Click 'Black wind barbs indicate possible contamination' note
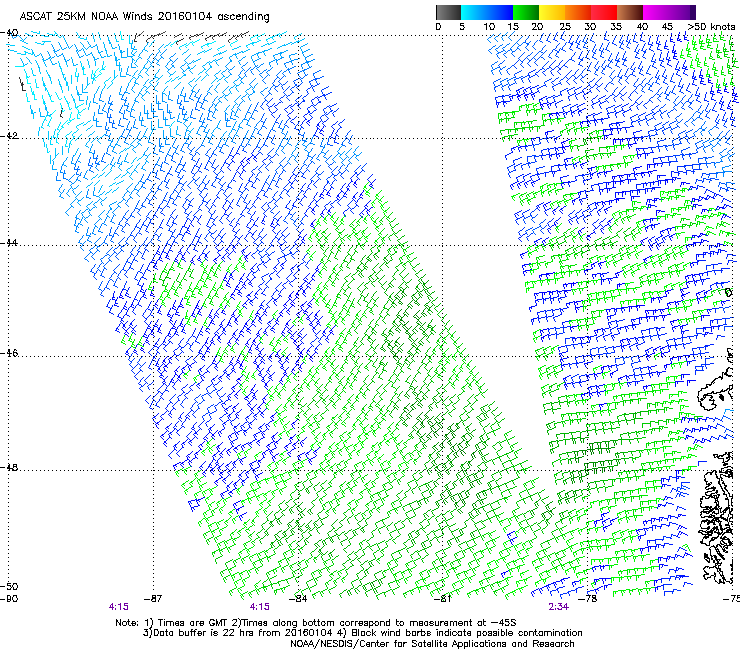The width and height of the screenshot is (740, 650). click(467, 633)
